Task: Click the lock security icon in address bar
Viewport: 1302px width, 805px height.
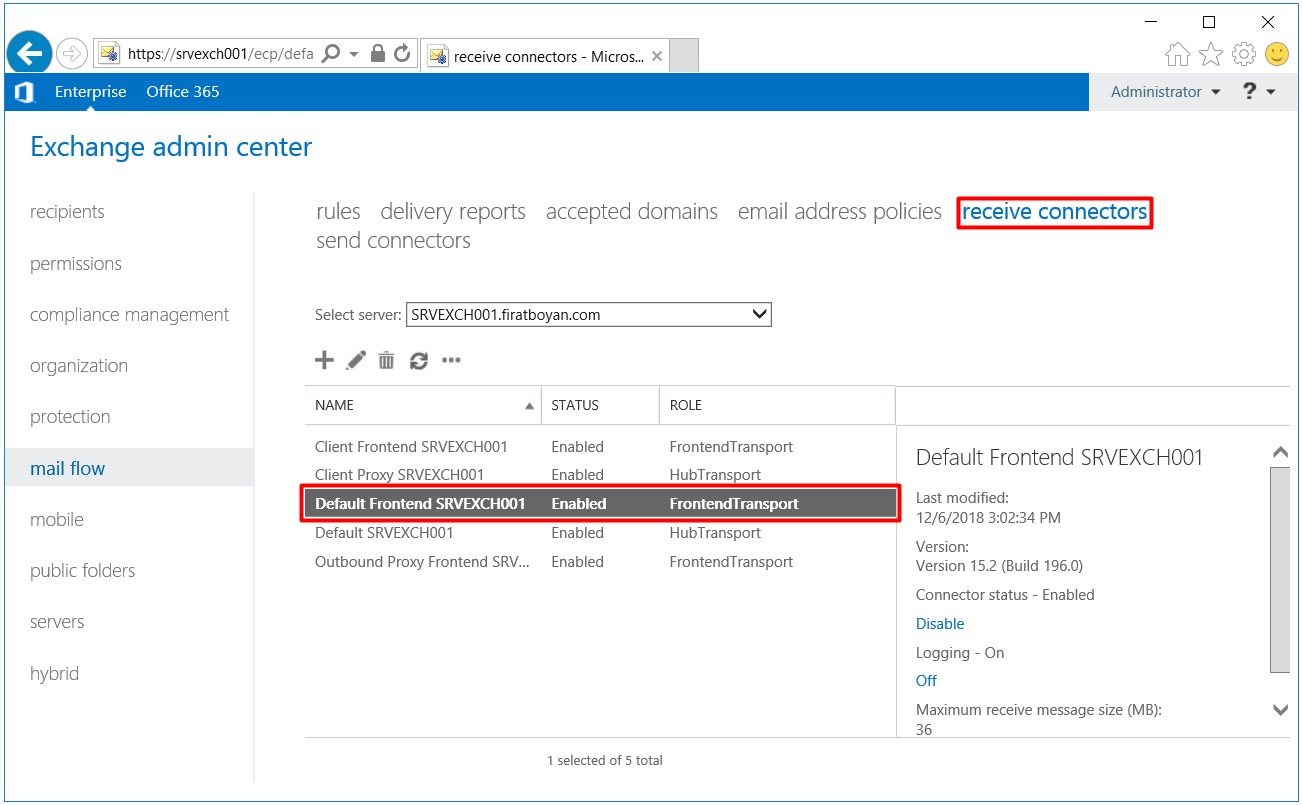Action: [x=378, y=54]
